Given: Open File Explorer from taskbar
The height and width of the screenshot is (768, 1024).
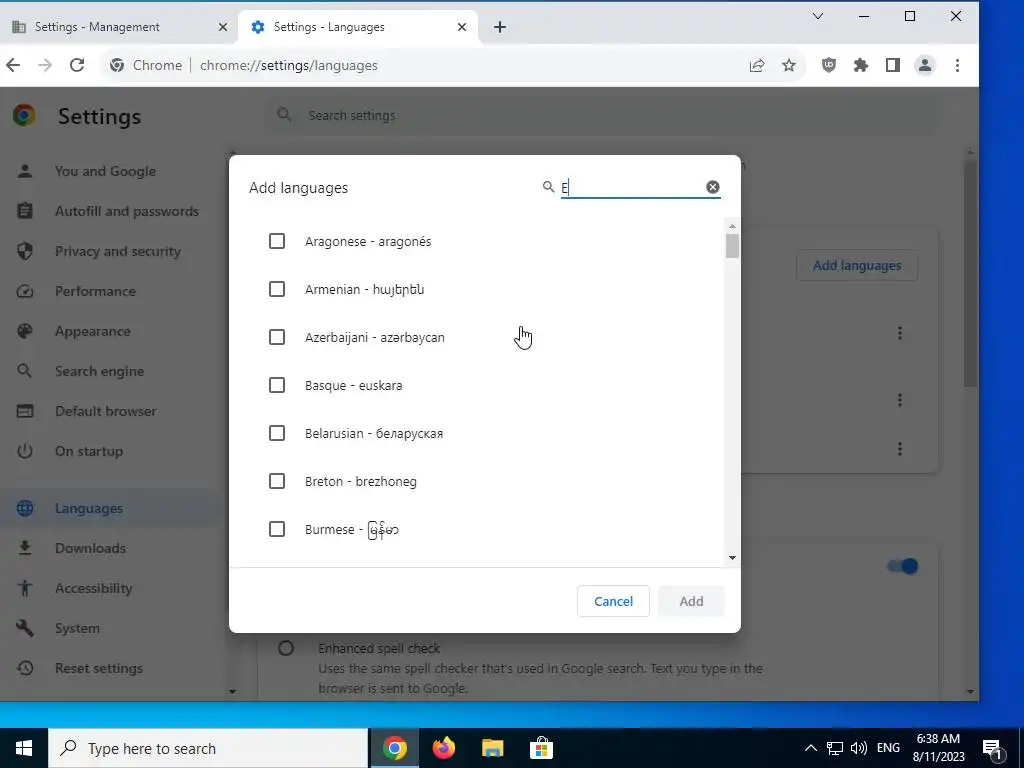Looking at the screenshot, I should (x=492, y=748).
